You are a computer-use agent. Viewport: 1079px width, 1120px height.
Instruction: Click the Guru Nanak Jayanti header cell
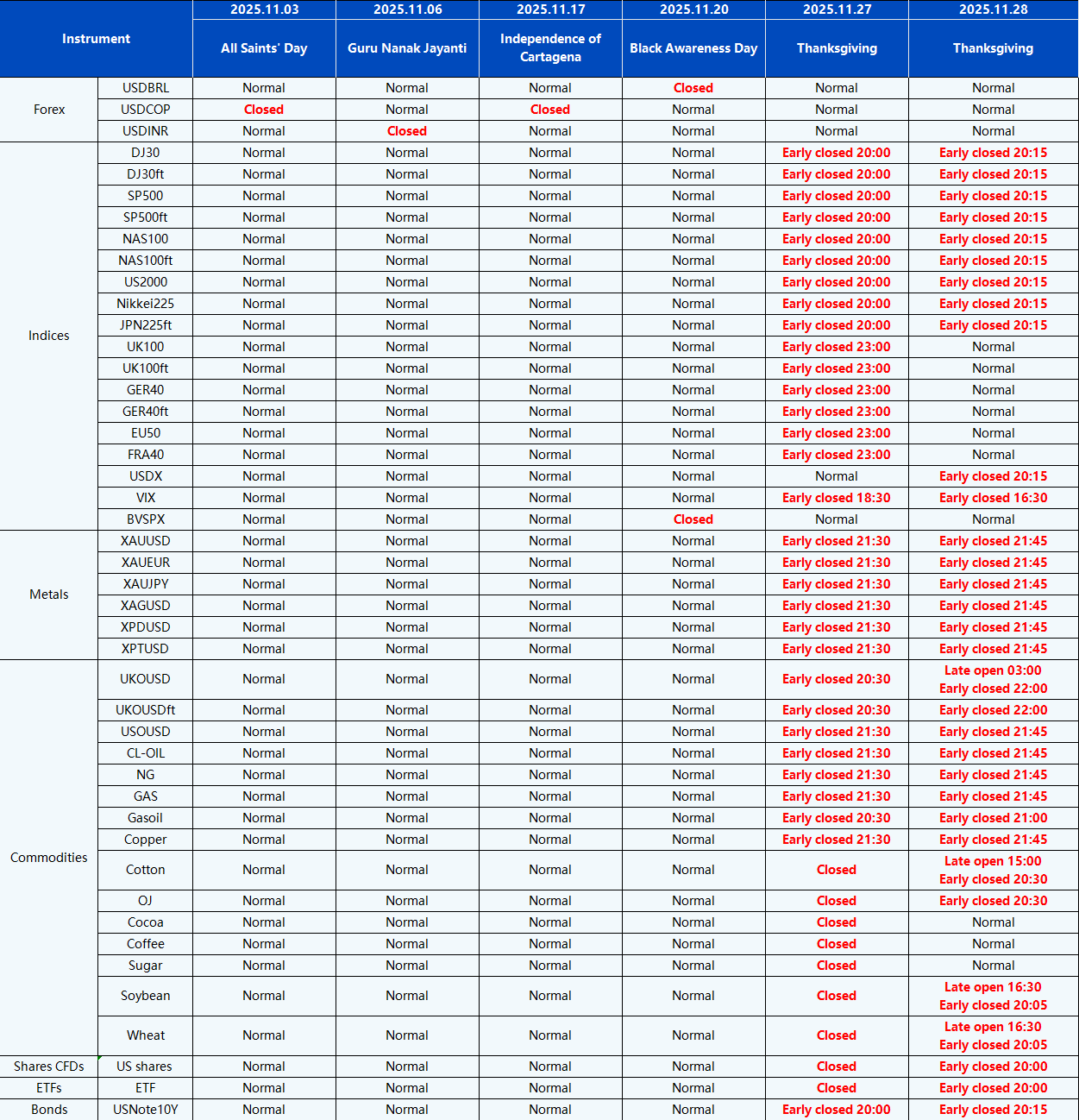(x=407, y=48)
